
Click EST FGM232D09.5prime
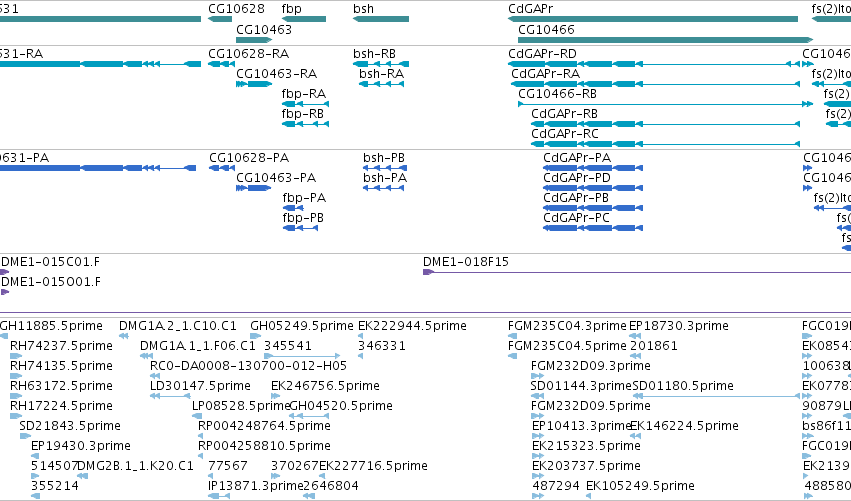590,406
